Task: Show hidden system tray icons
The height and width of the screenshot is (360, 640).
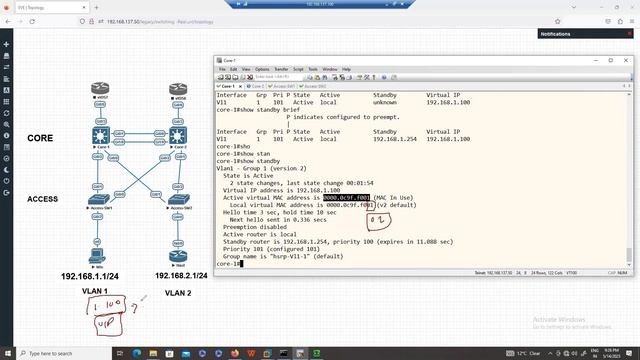Action: tap(550, 353)
